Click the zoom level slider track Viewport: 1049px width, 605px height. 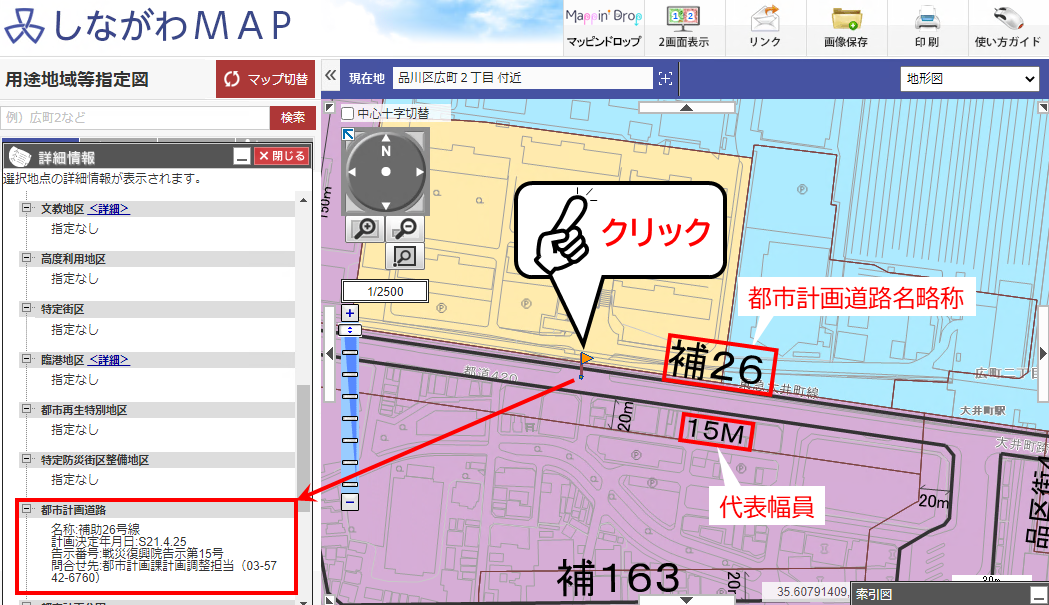pyautogui.click(x=349, y=420)
